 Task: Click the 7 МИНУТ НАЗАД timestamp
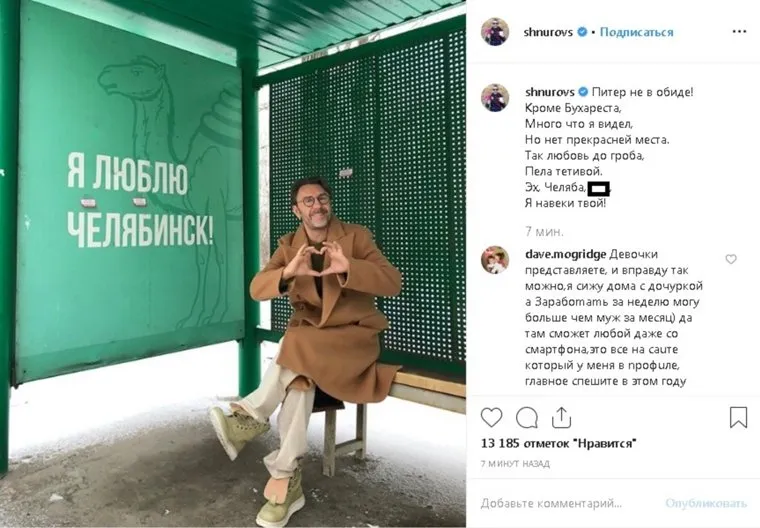(x=515, y=464)
